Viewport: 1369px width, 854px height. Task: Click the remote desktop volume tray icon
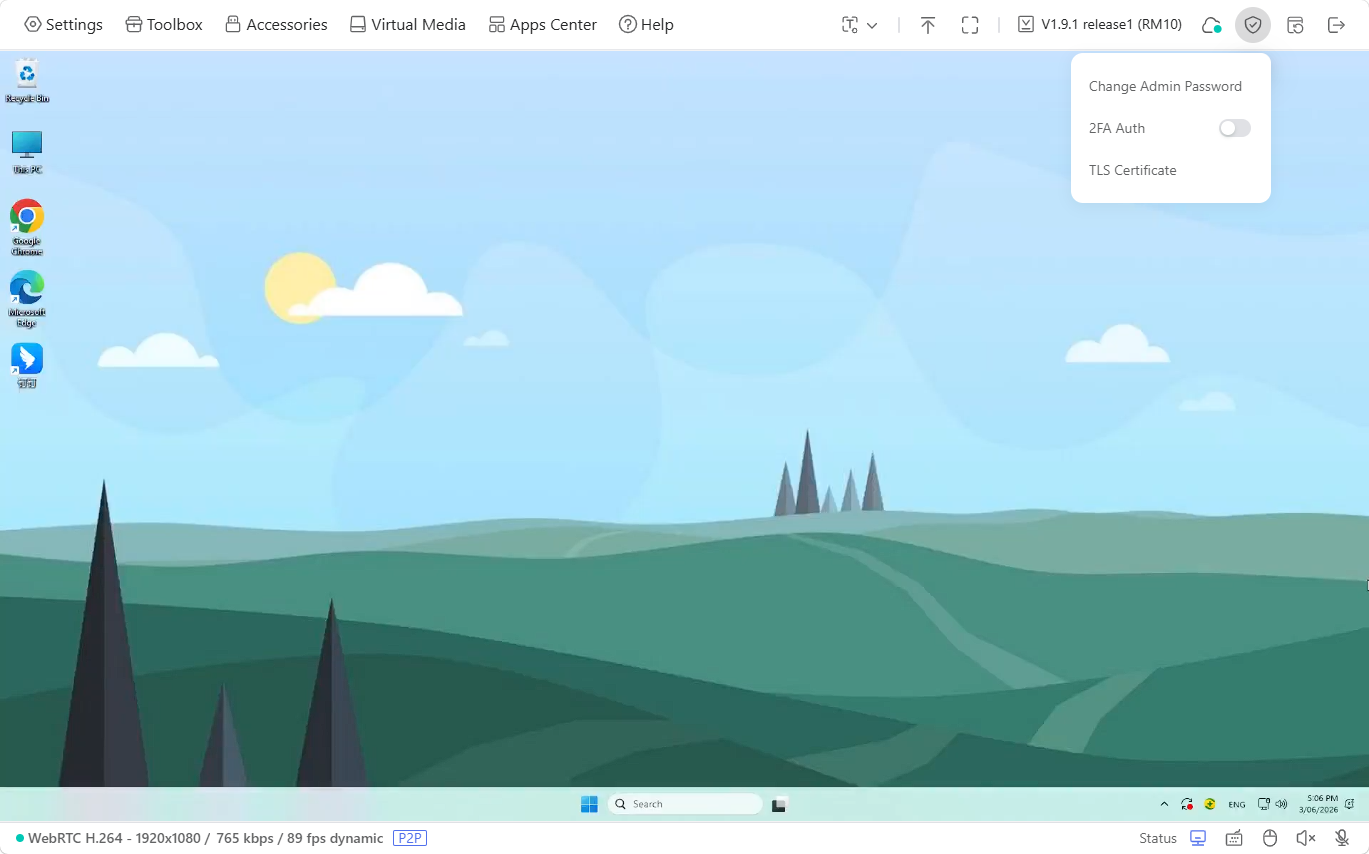click(1281, 804)
